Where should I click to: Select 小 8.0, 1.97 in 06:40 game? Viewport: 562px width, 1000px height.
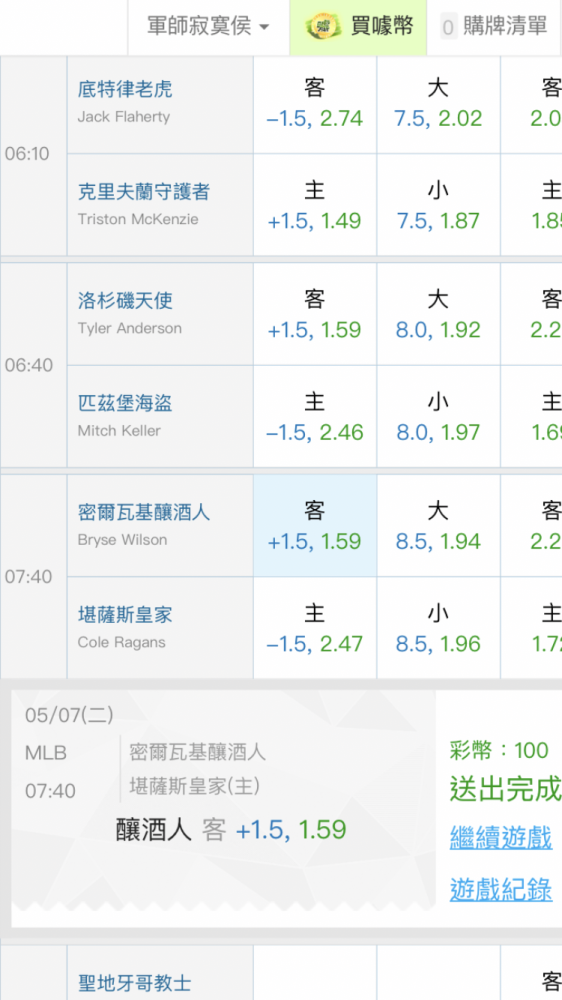click(x=438, y=416)
